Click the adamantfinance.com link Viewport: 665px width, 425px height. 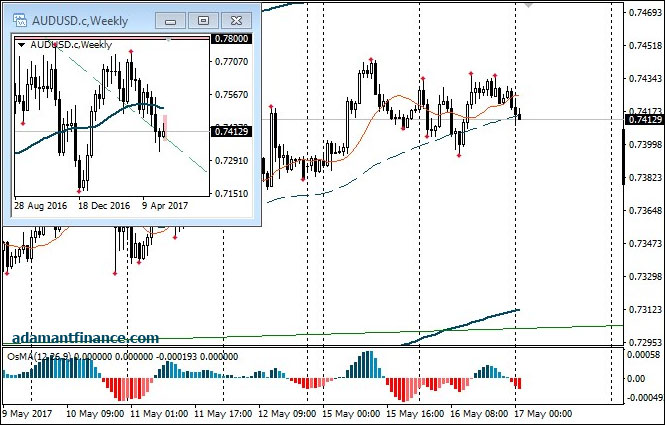(x=86, y=338)
